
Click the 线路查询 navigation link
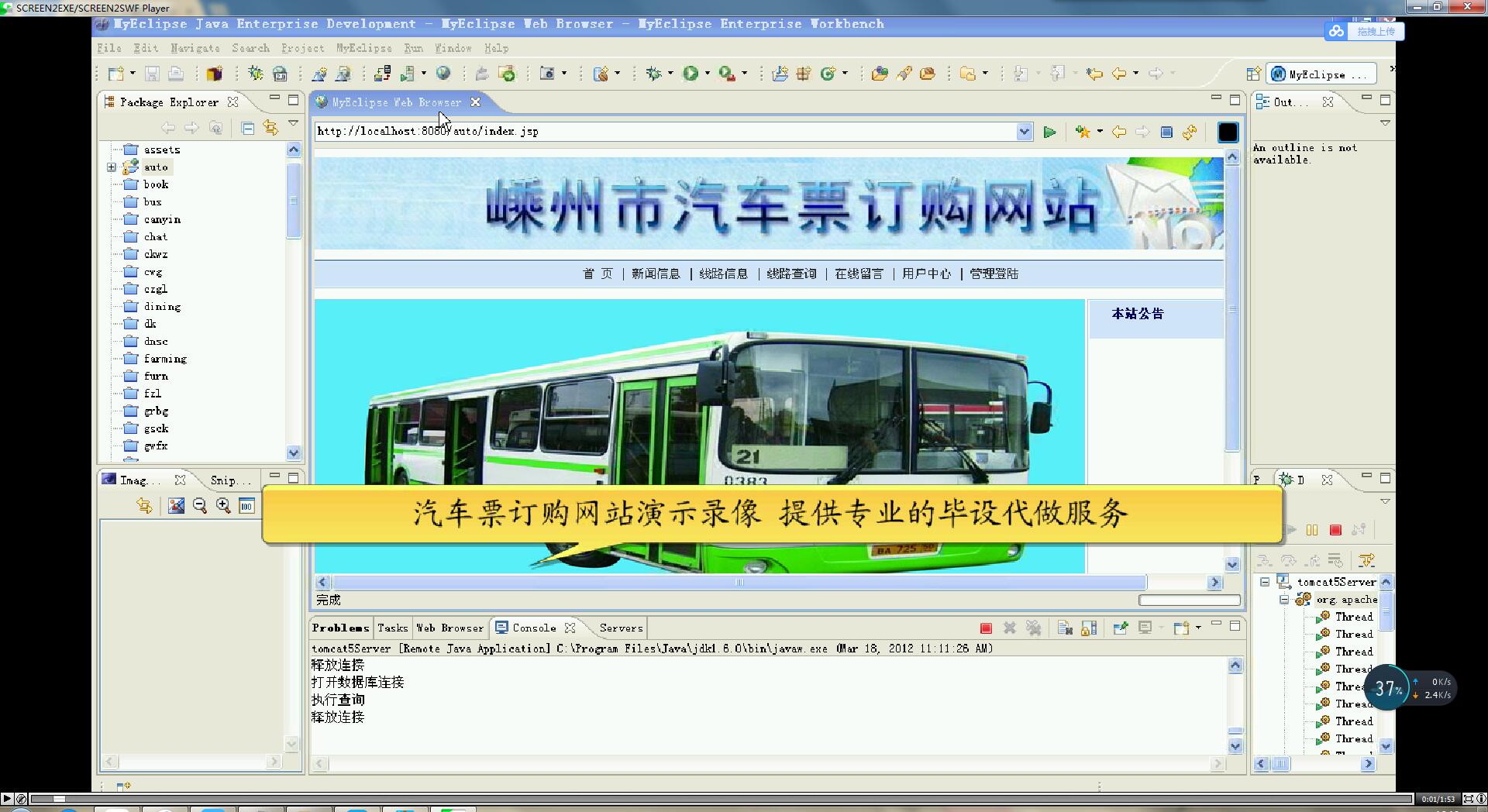tap(791, 274)
